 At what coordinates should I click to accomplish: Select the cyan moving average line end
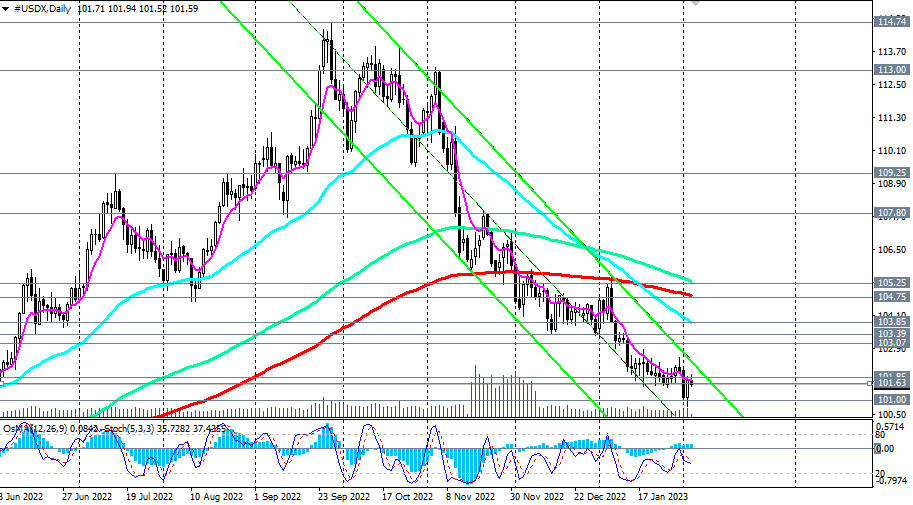[689, 321]
